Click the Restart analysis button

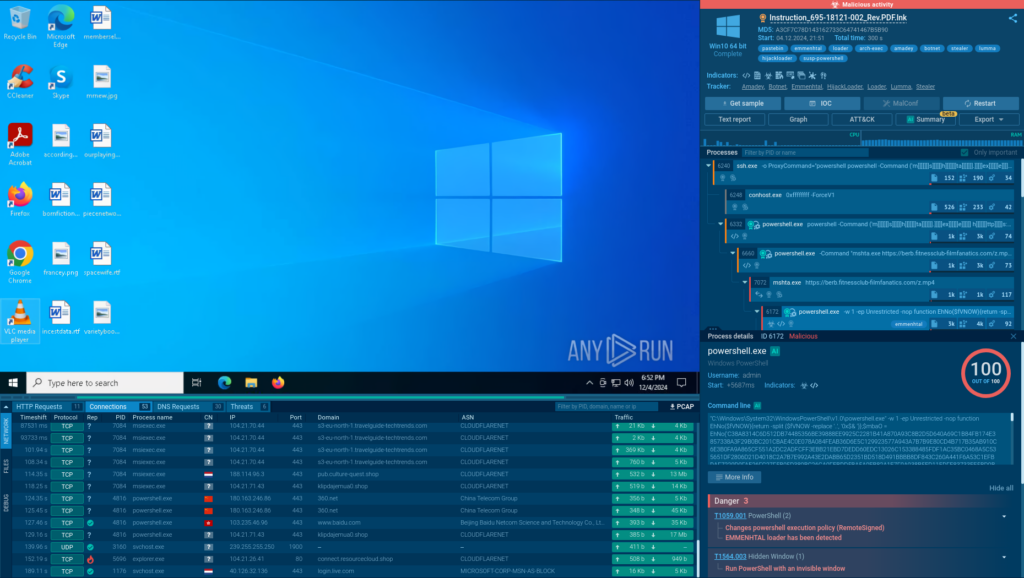[981, 103]
